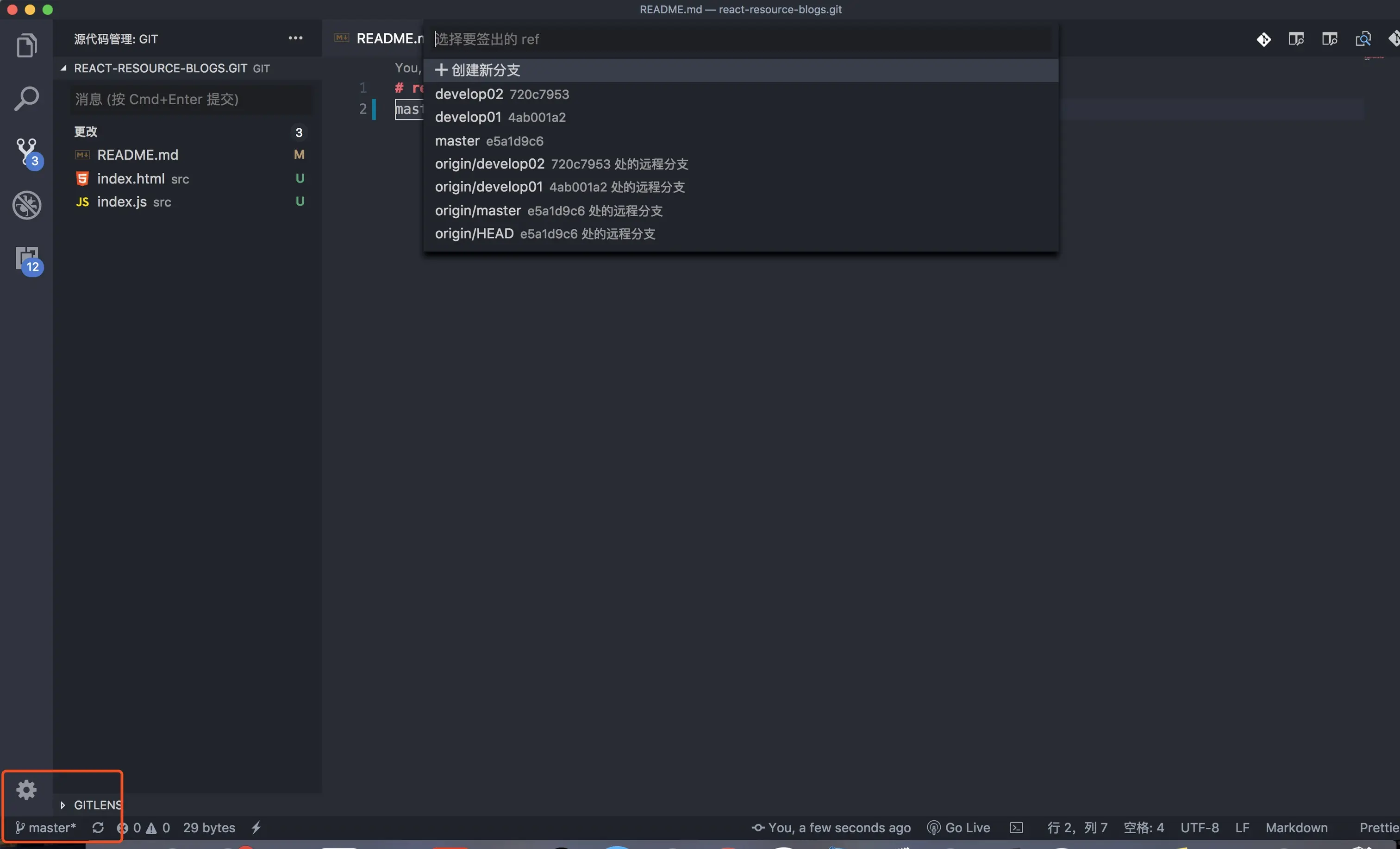1400x849 pixels.
Task: Click the commit message input box
Action: [x=190, y=100]
